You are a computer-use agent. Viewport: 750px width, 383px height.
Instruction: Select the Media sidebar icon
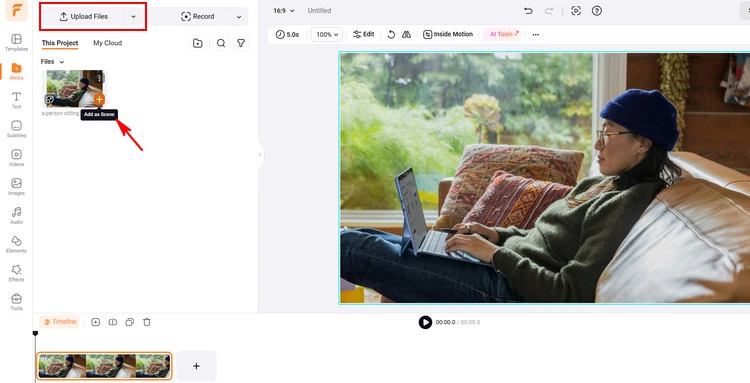pos(16,71)
